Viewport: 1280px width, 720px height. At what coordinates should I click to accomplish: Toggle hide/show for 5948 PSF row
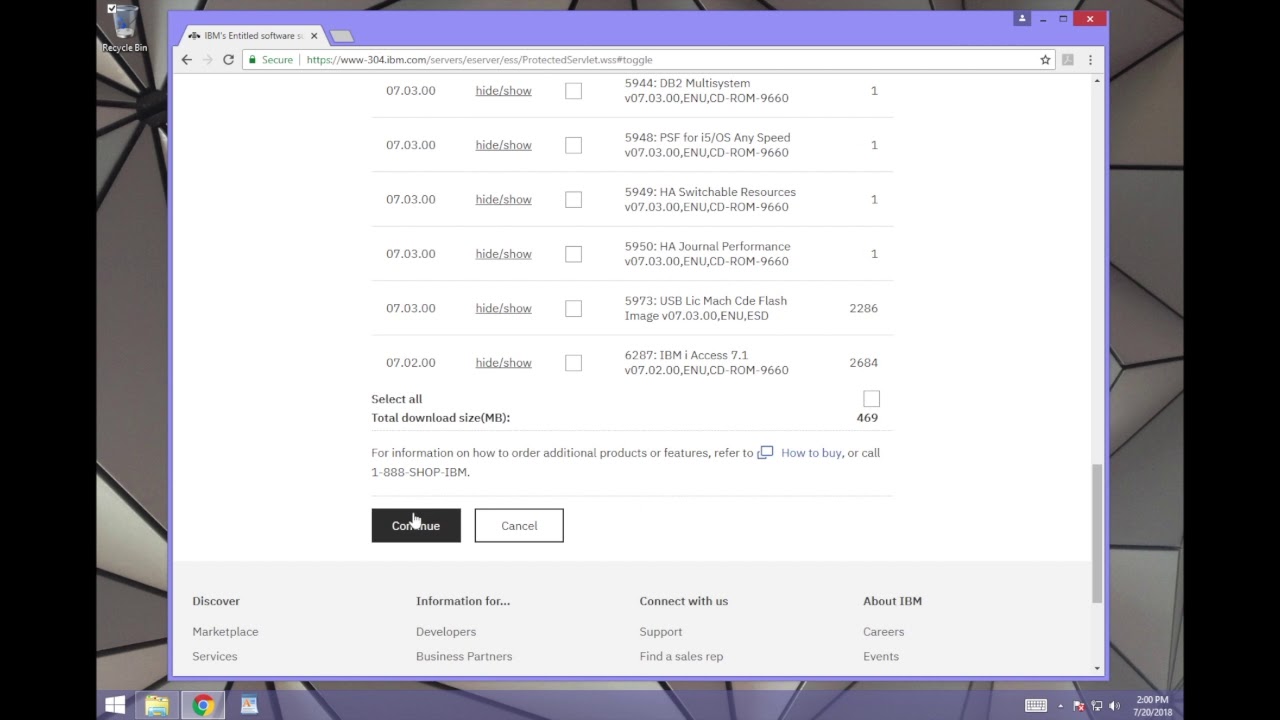(503, 145)
